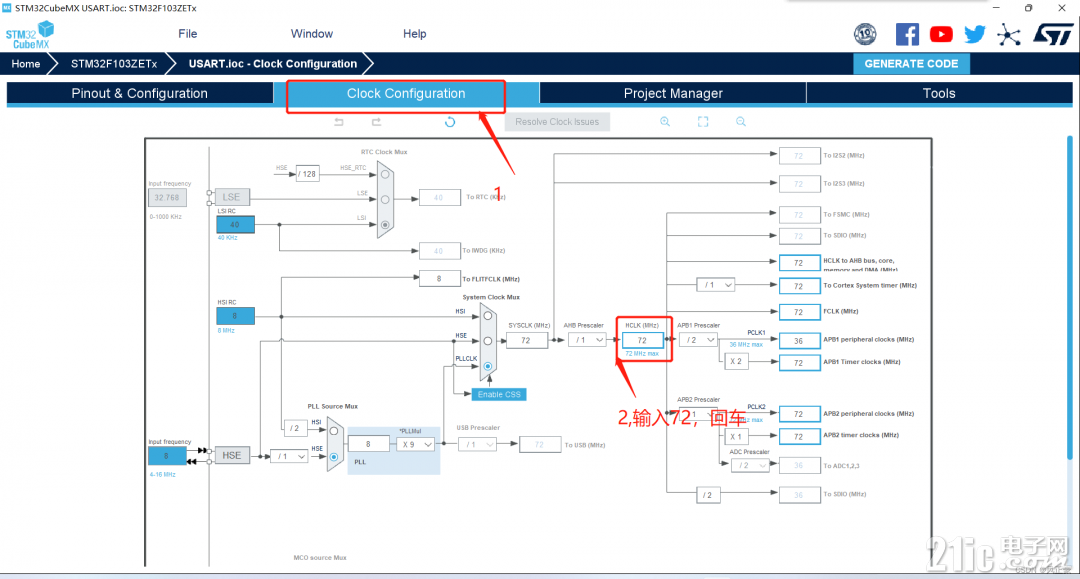Click STM32F103ZETx breadcrumb
The width and height of the screenshot is (1080, 579).
(114, 64)
